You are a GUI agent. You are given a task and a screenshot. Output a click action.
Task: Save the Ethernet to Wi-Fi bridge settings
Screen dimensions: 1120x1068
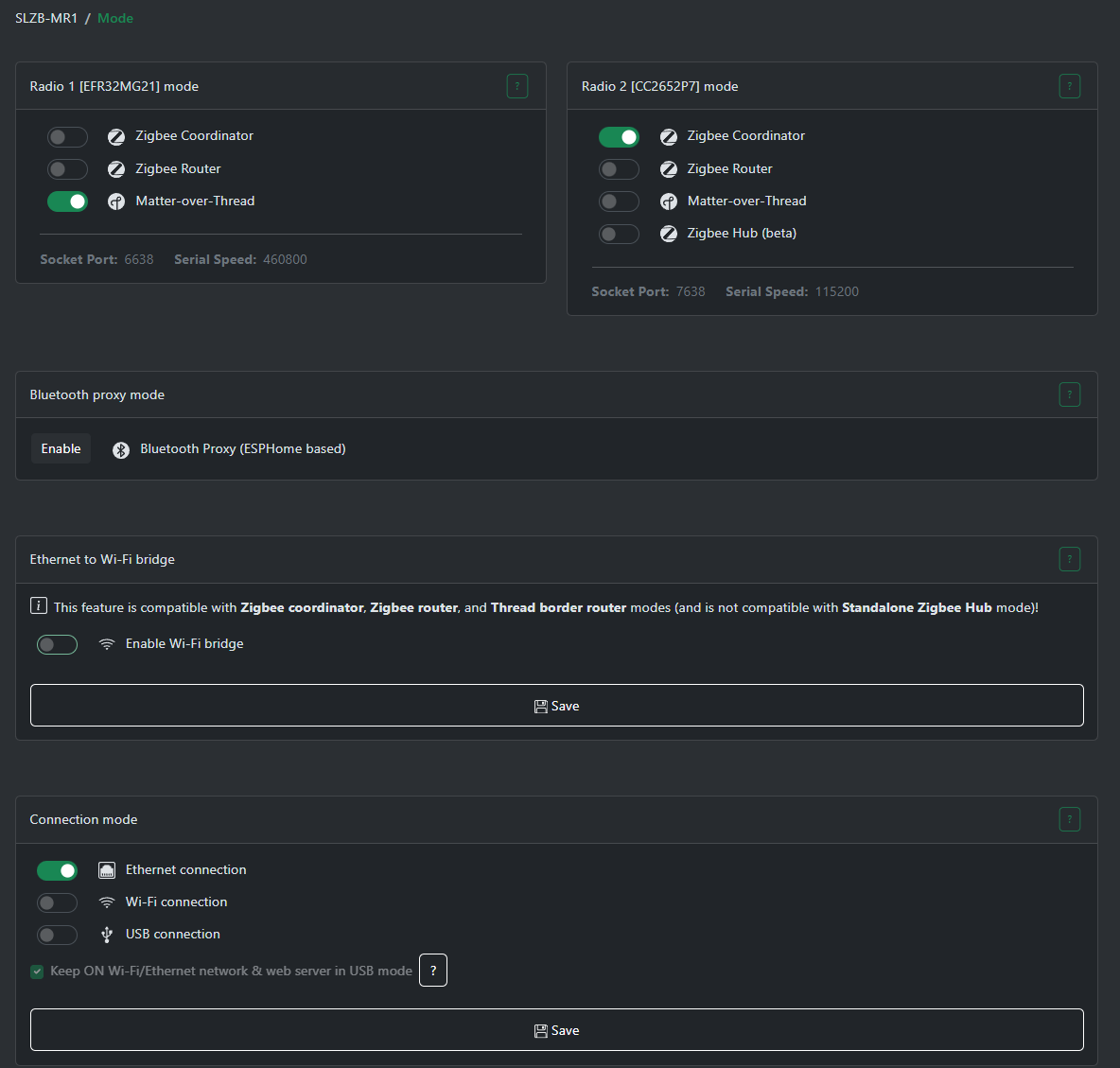click(x=556, y=706)
